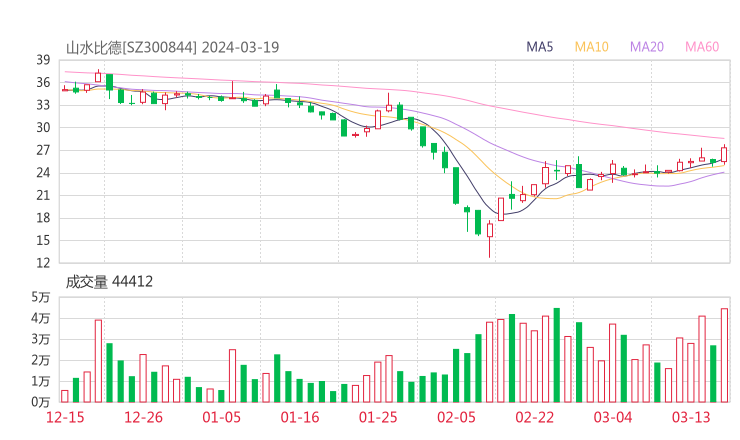
Task: Toggle the MA20 legend line
Action: click(x=647, y=47)
